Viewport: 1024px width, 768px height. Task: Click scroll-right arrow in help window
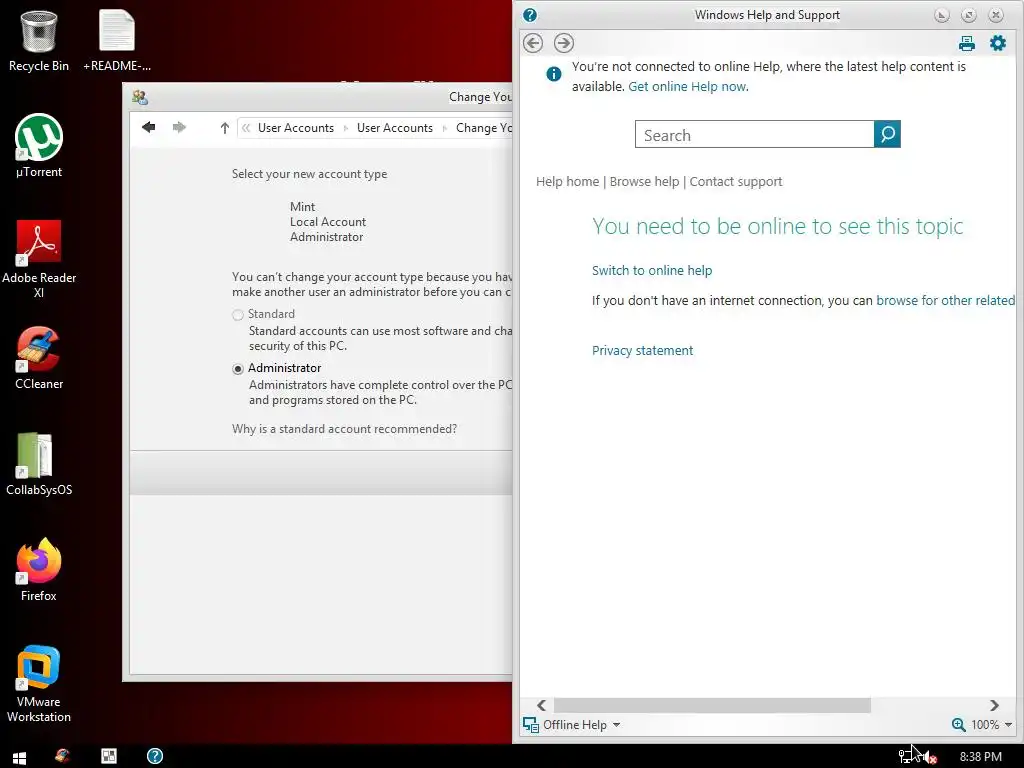[994, 705]
